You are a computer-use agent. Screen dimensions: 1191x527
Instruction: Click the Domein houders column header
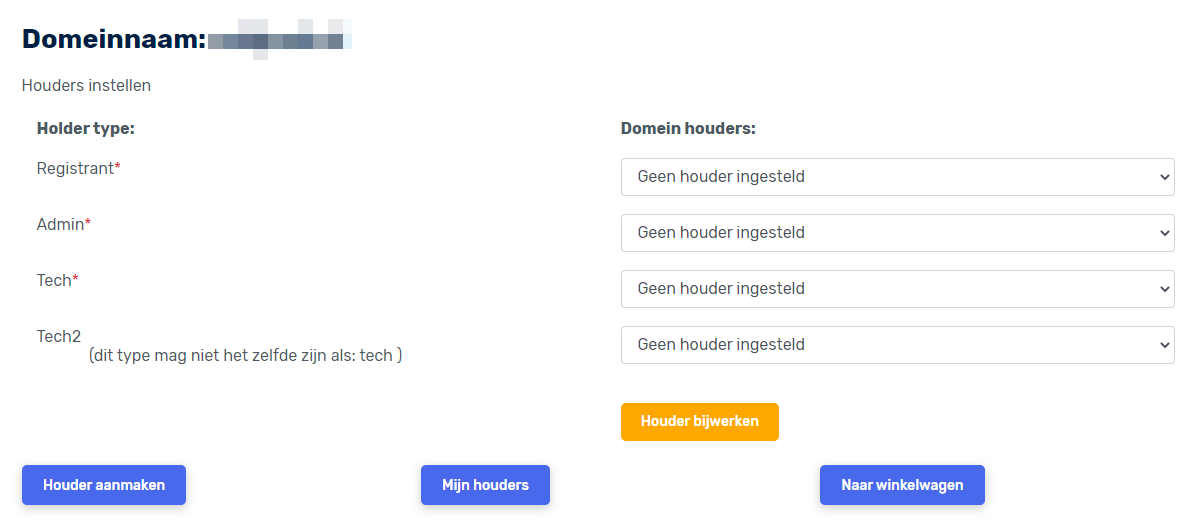pyautogui.click(x=688, y=129)
